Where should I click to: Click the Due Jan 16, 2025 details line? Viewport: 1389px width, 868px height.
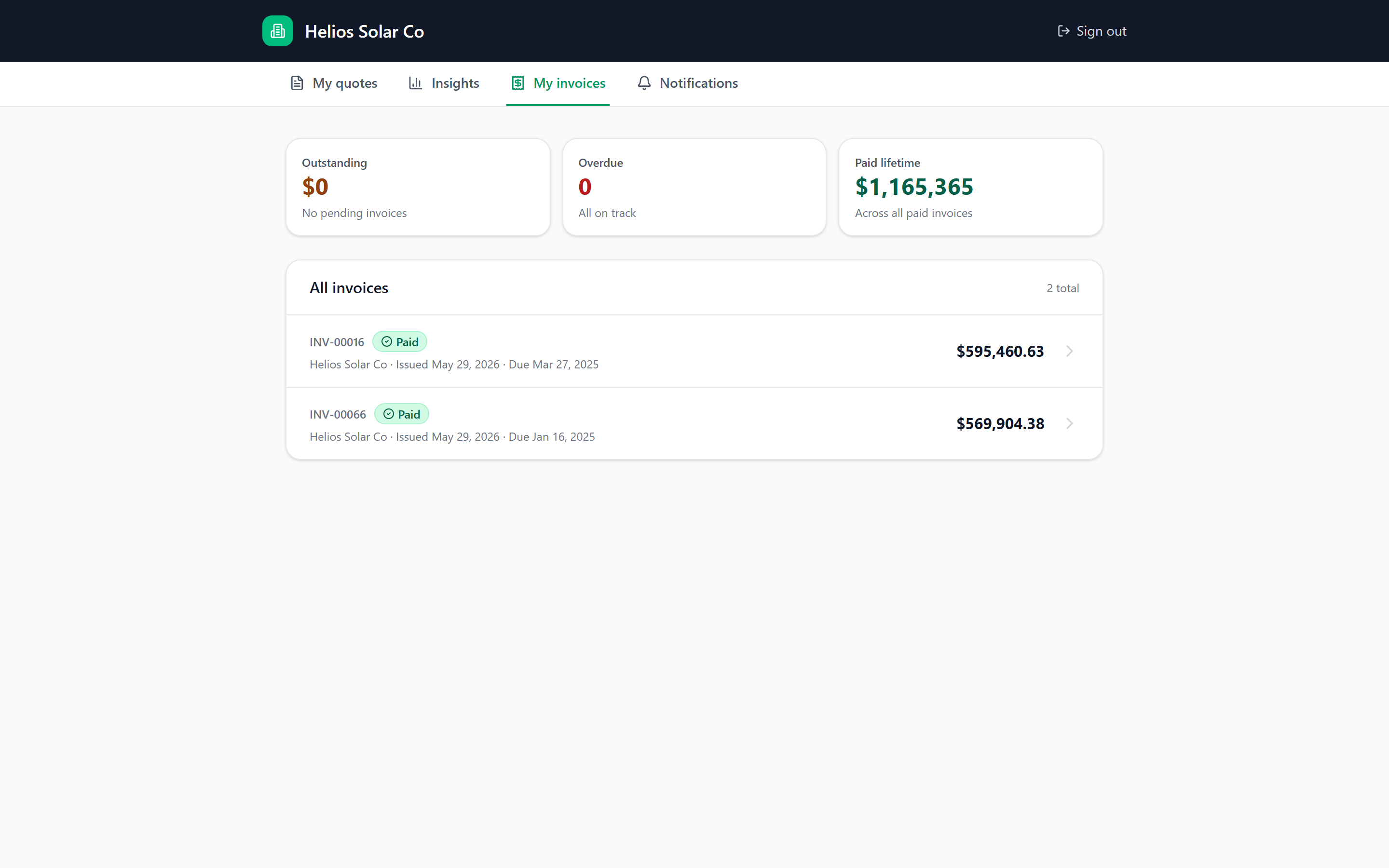pyautogui.click(x=452, y=437)
